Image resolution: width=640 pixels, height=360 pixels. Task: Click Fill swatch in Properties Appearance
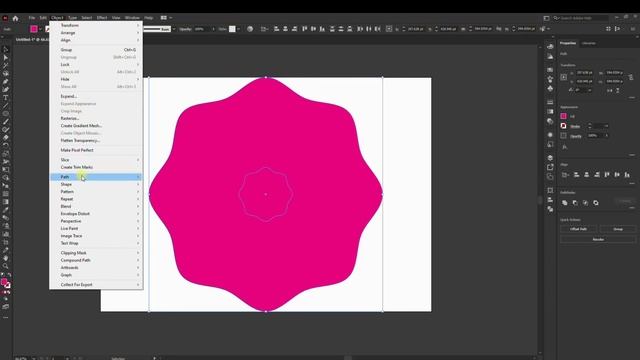(564, 116)
